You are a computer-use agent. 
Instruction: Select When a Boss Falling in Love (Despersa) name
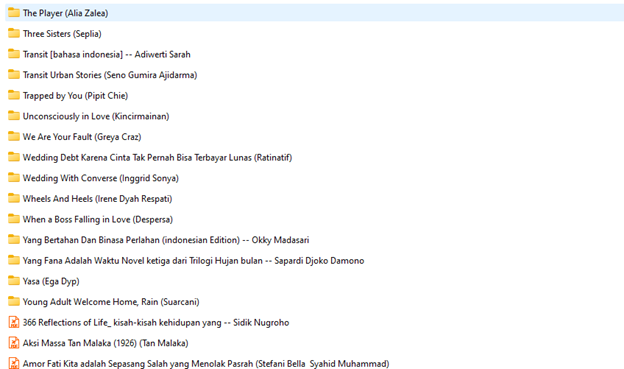pos(98,219)
